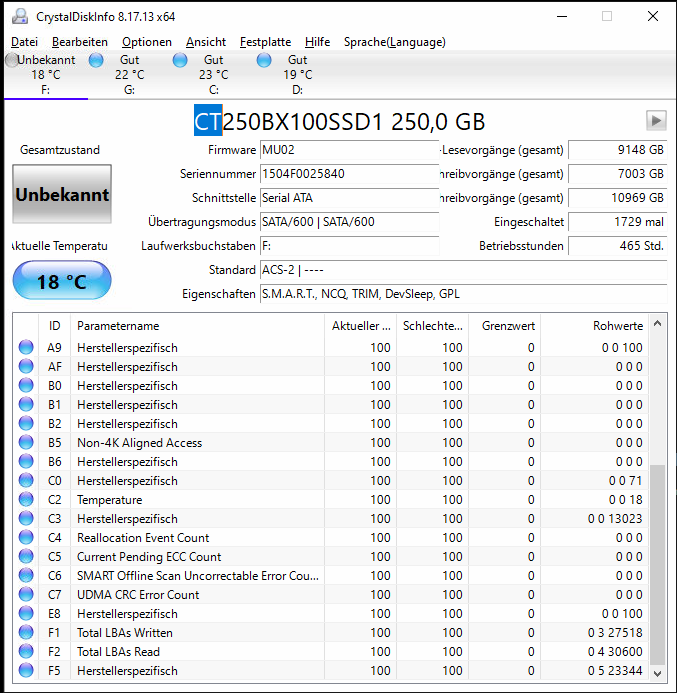This screenshot has width=677, height=693.
Task: Click the CrystalDiskInfo app icon in title bar
Action: pyautogui.click(x=20, y=16)
